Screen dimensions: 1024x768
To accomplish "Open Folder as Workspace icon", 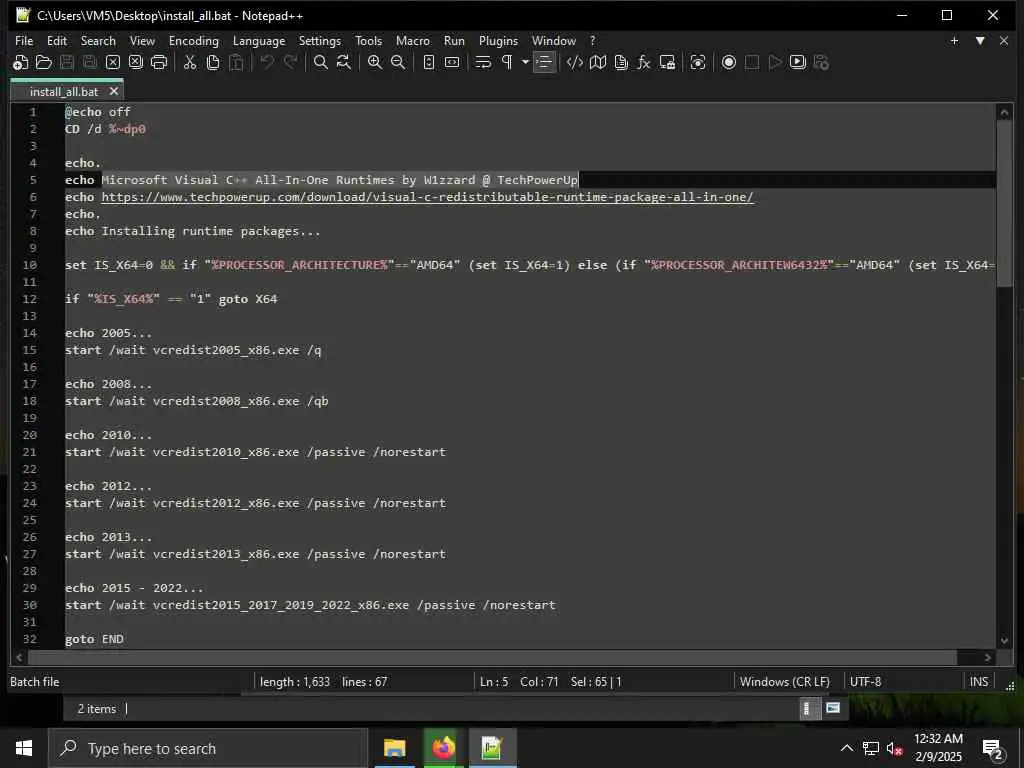I will point(667,63).
